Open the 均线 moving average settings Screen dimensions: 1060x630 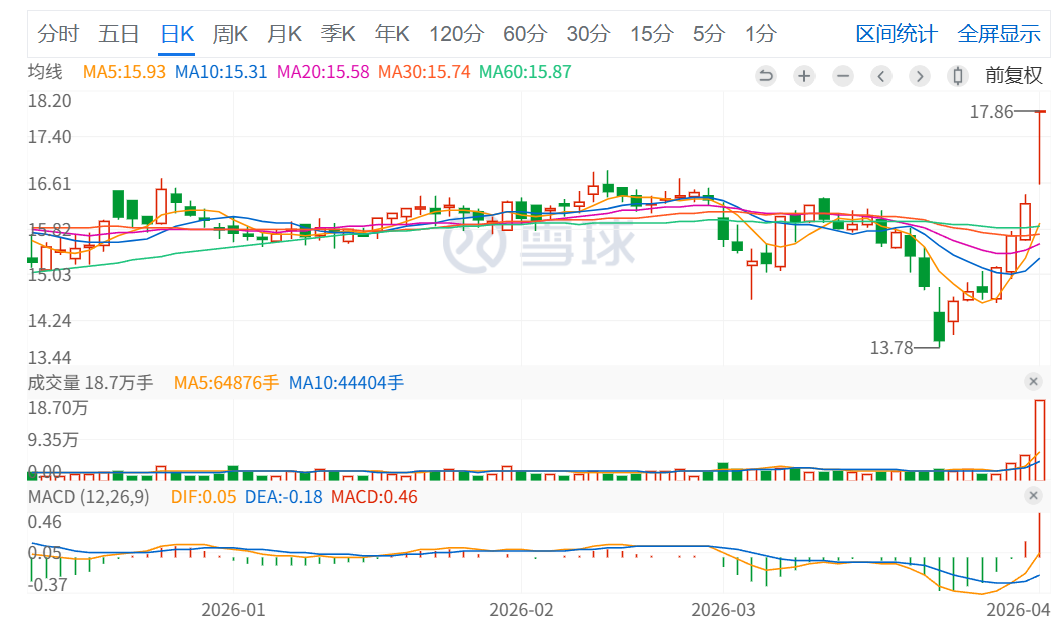[45, 72]
